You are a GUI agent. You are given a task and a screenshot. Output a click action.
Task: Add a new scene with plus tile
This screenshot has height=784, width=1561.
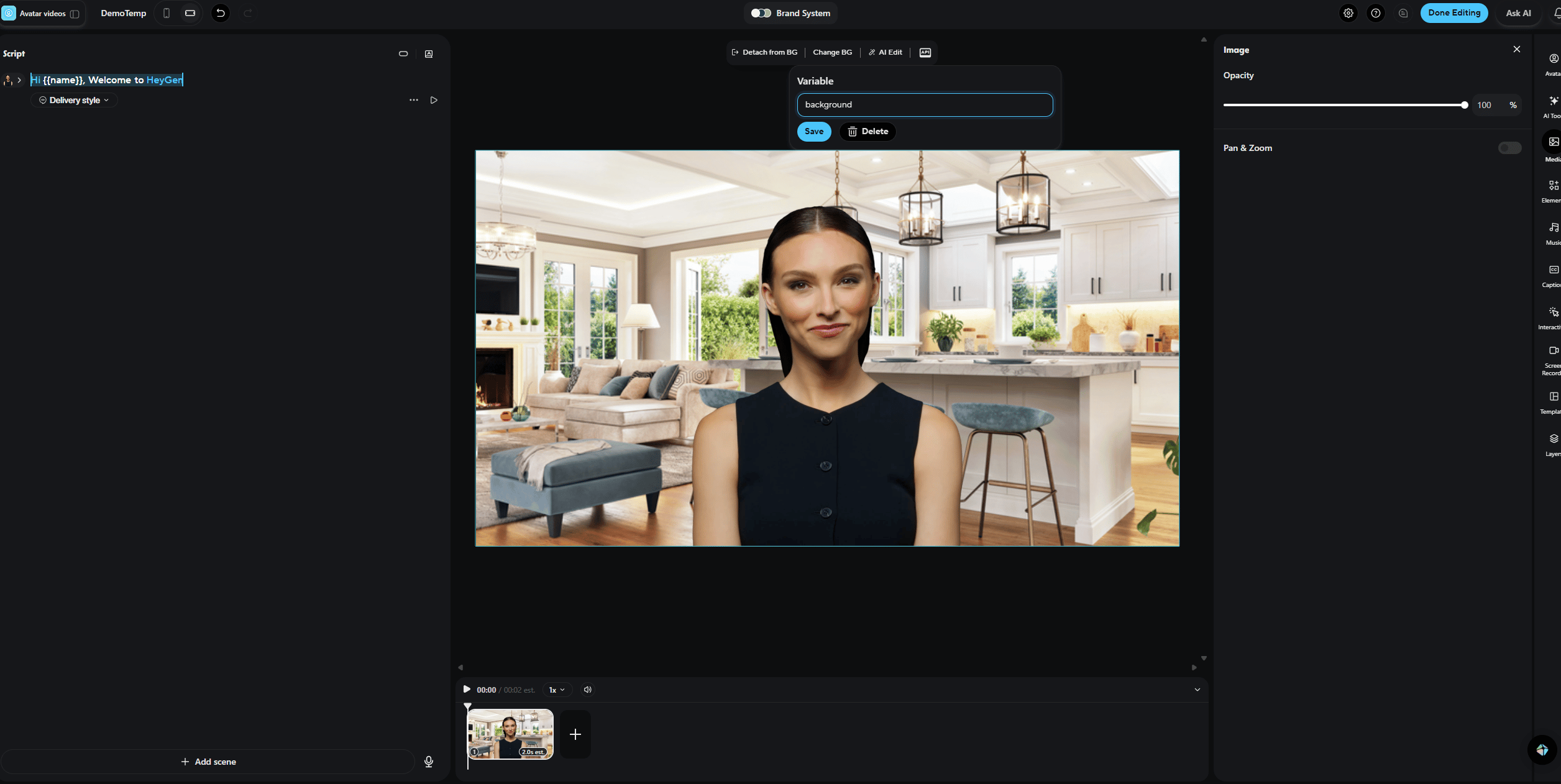click(575, 734)
